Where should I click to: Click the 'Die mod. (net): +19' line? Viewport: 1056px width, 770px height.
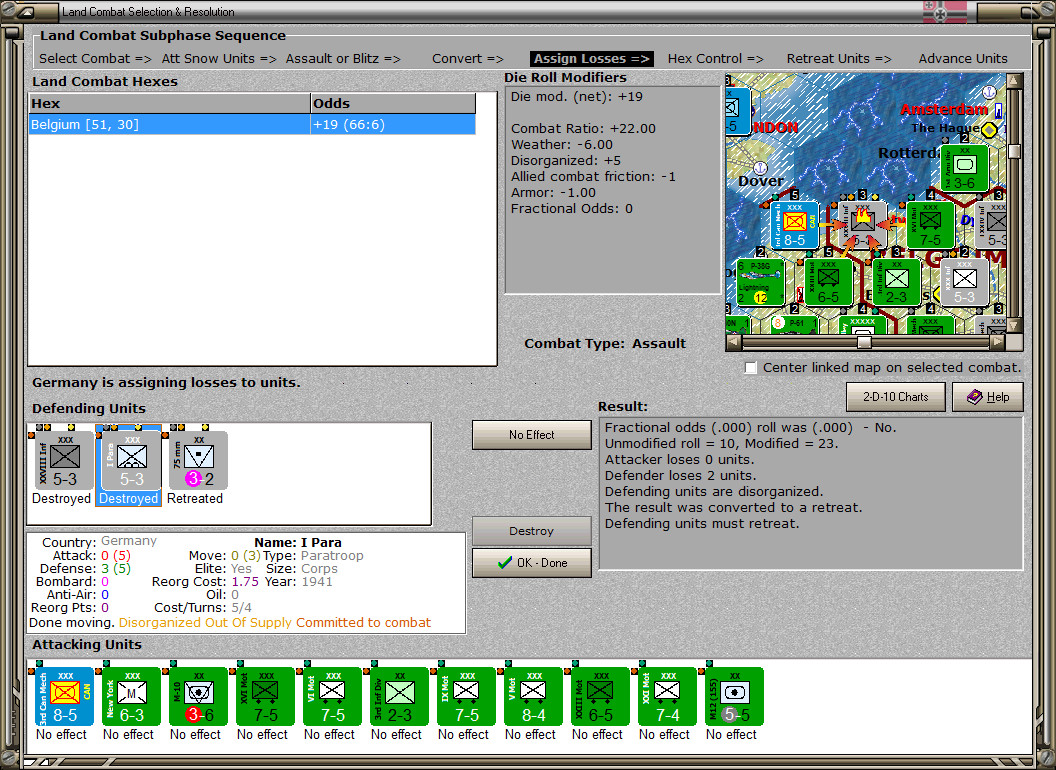pos(576,96)
